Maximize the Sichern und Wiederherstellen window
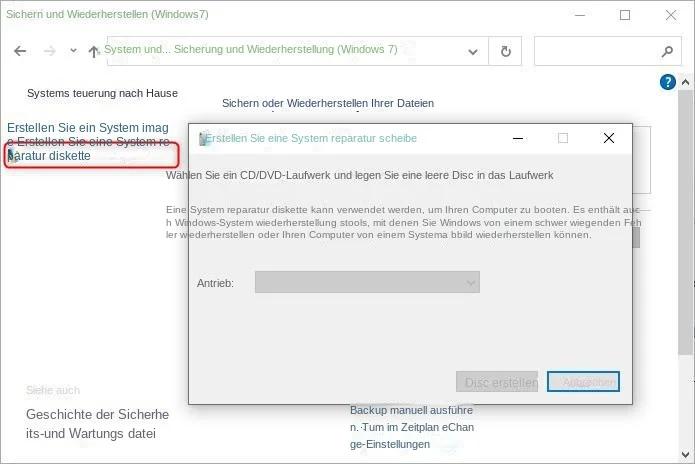 [x=625, y=15]
